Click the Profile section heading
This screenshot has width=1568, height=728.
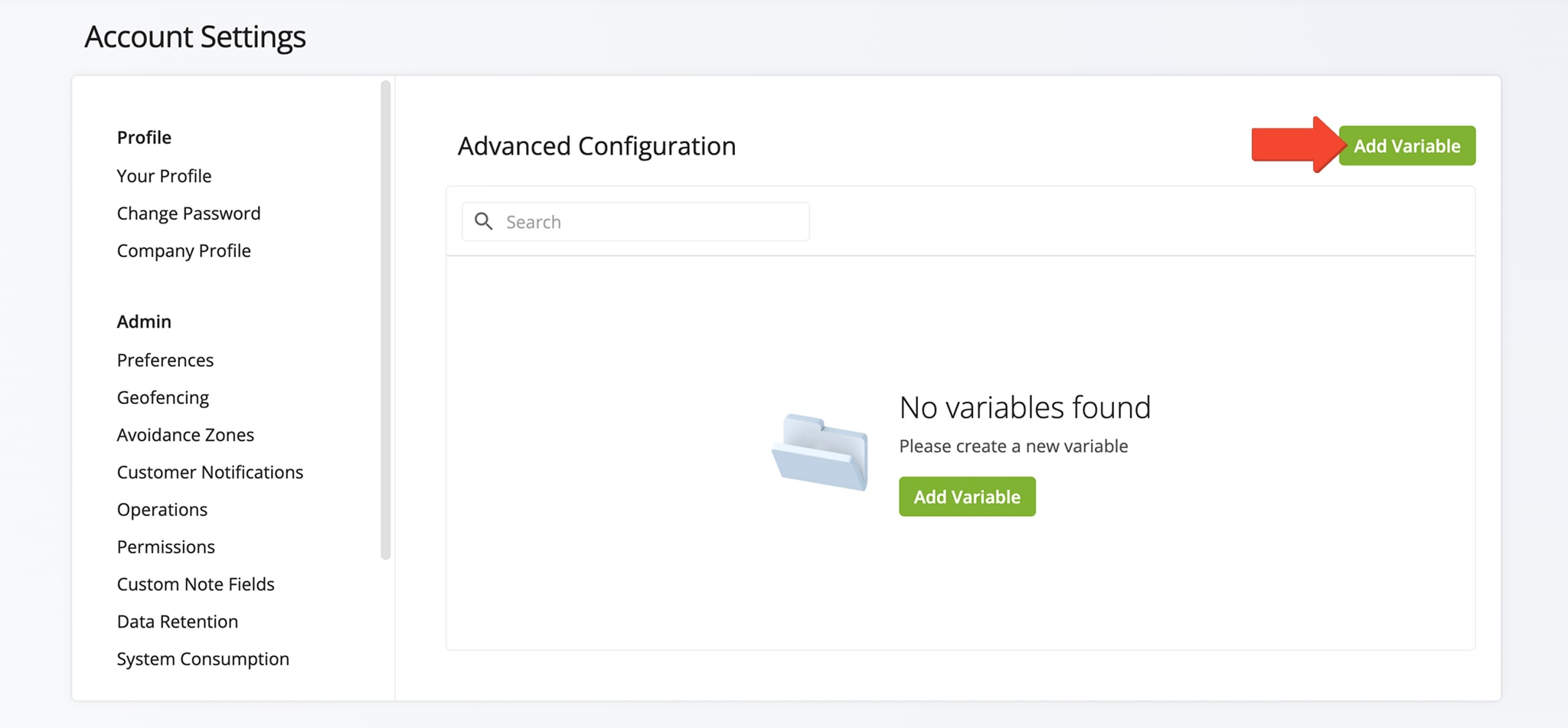click(x=144, y=138)
